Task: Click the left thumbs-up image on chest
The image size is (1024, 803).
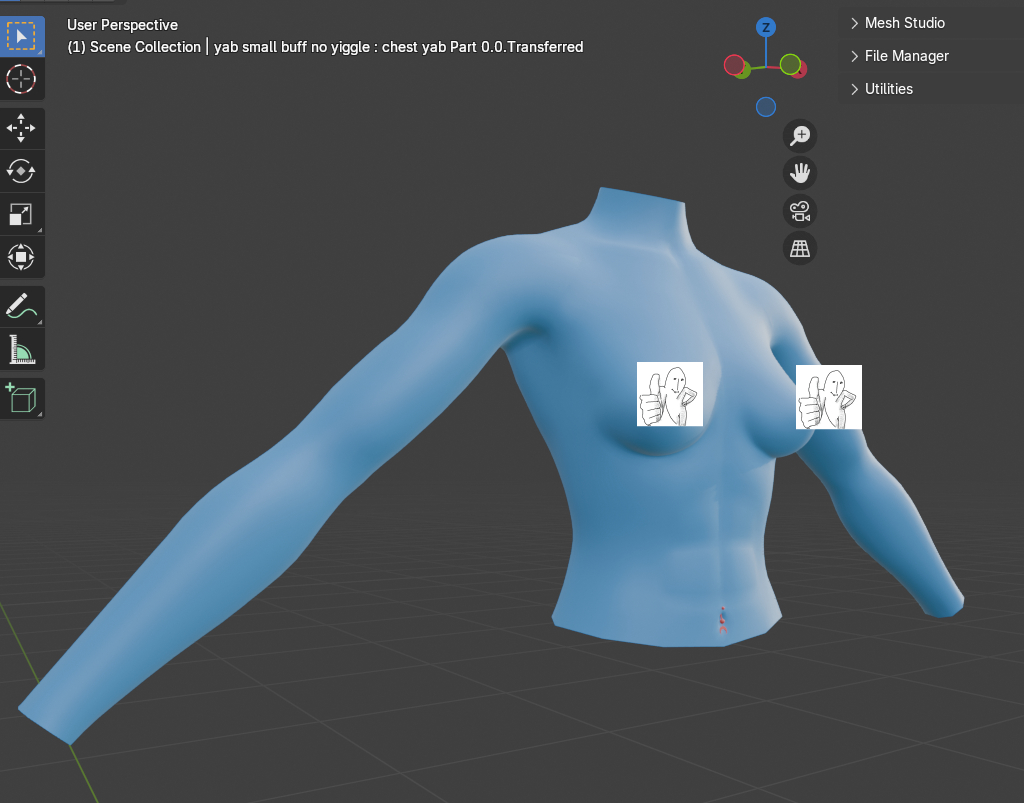Action: (670, 394)
